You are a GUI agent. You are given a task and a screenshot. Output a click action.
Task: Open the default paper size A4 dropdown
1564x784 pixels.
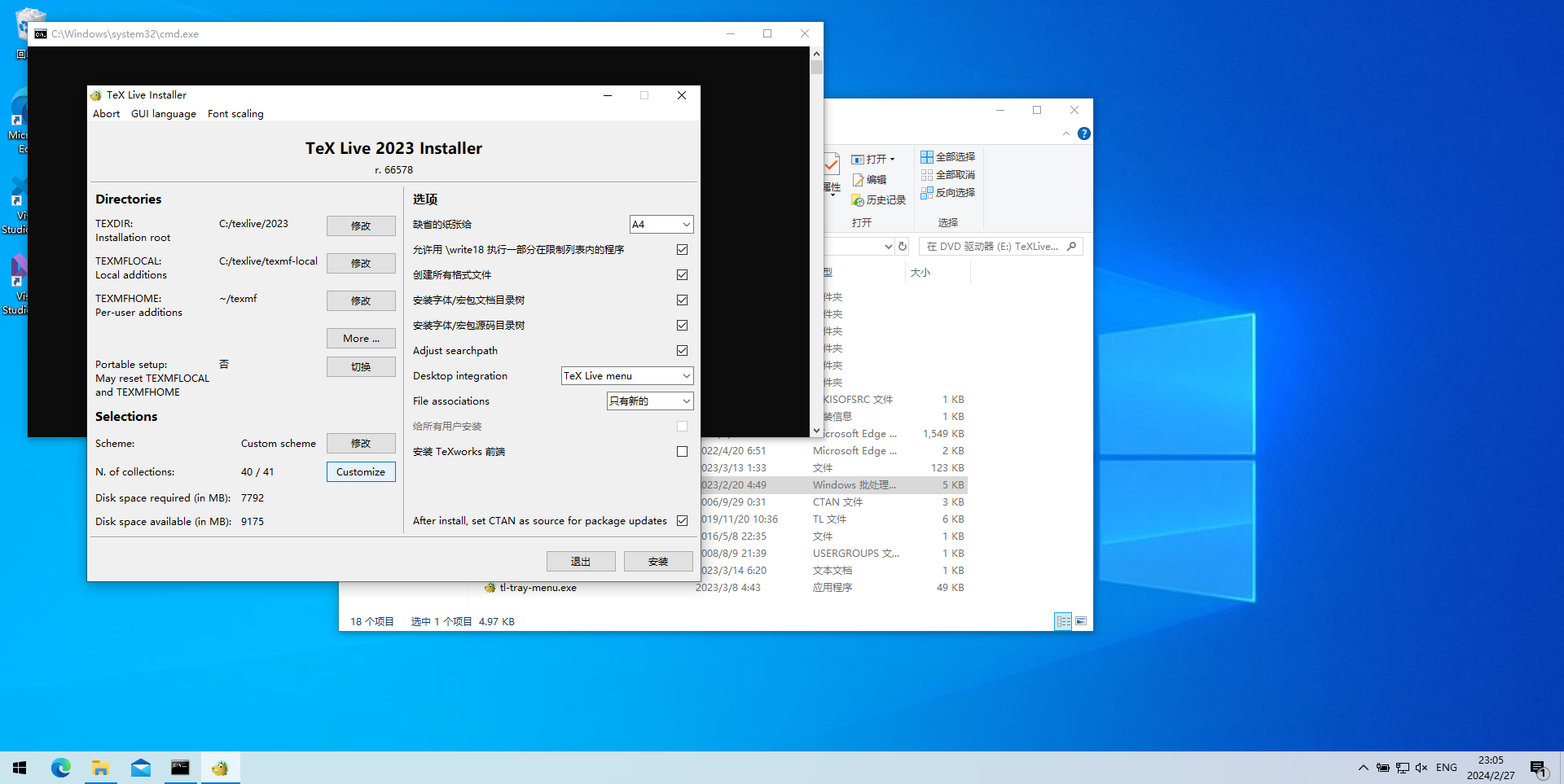[x=661, y=225]
